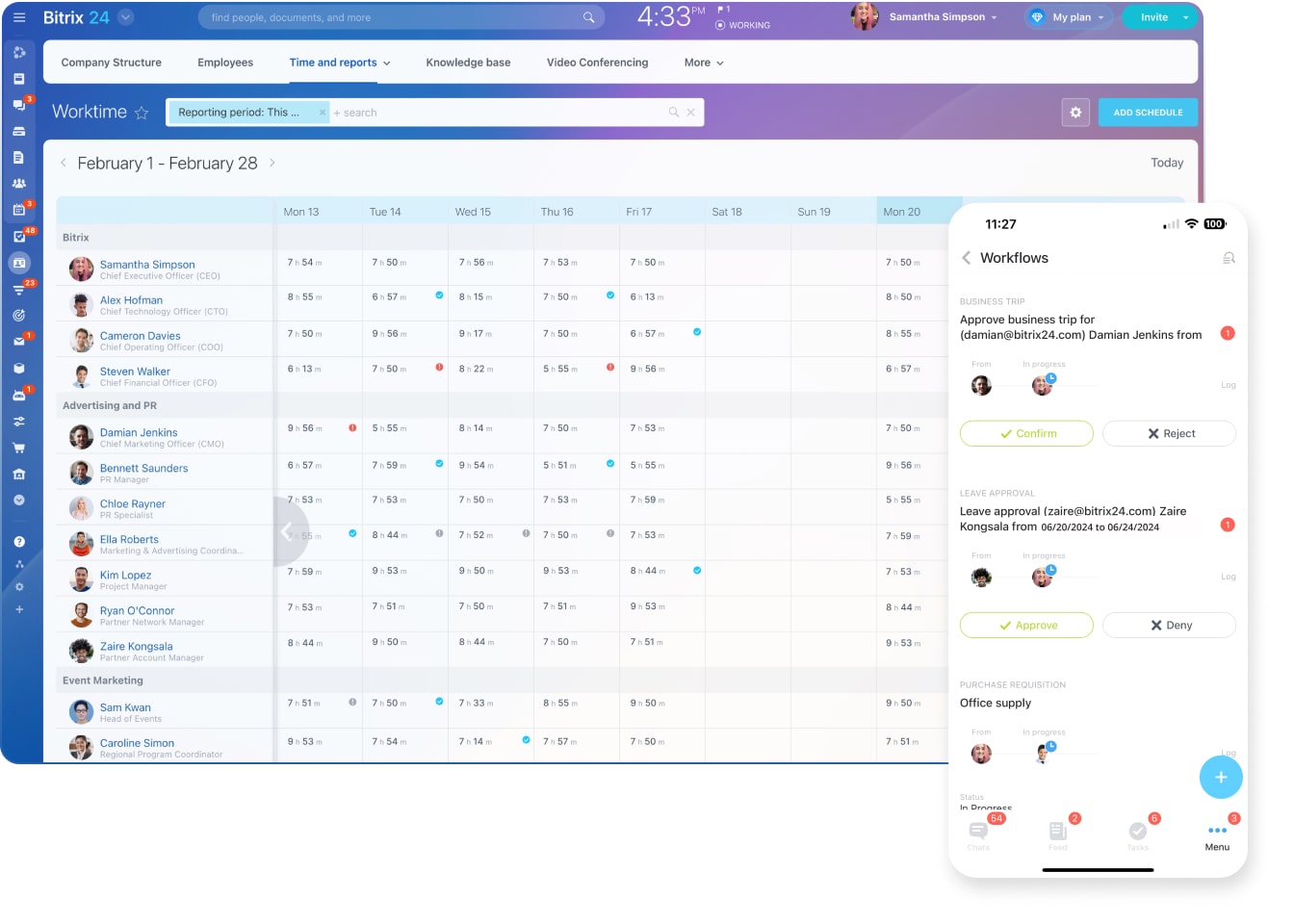This screenshot has width=1294, height=924.
Task: Expand the Time and reports dropdown
Action: [x=340, y=63]
